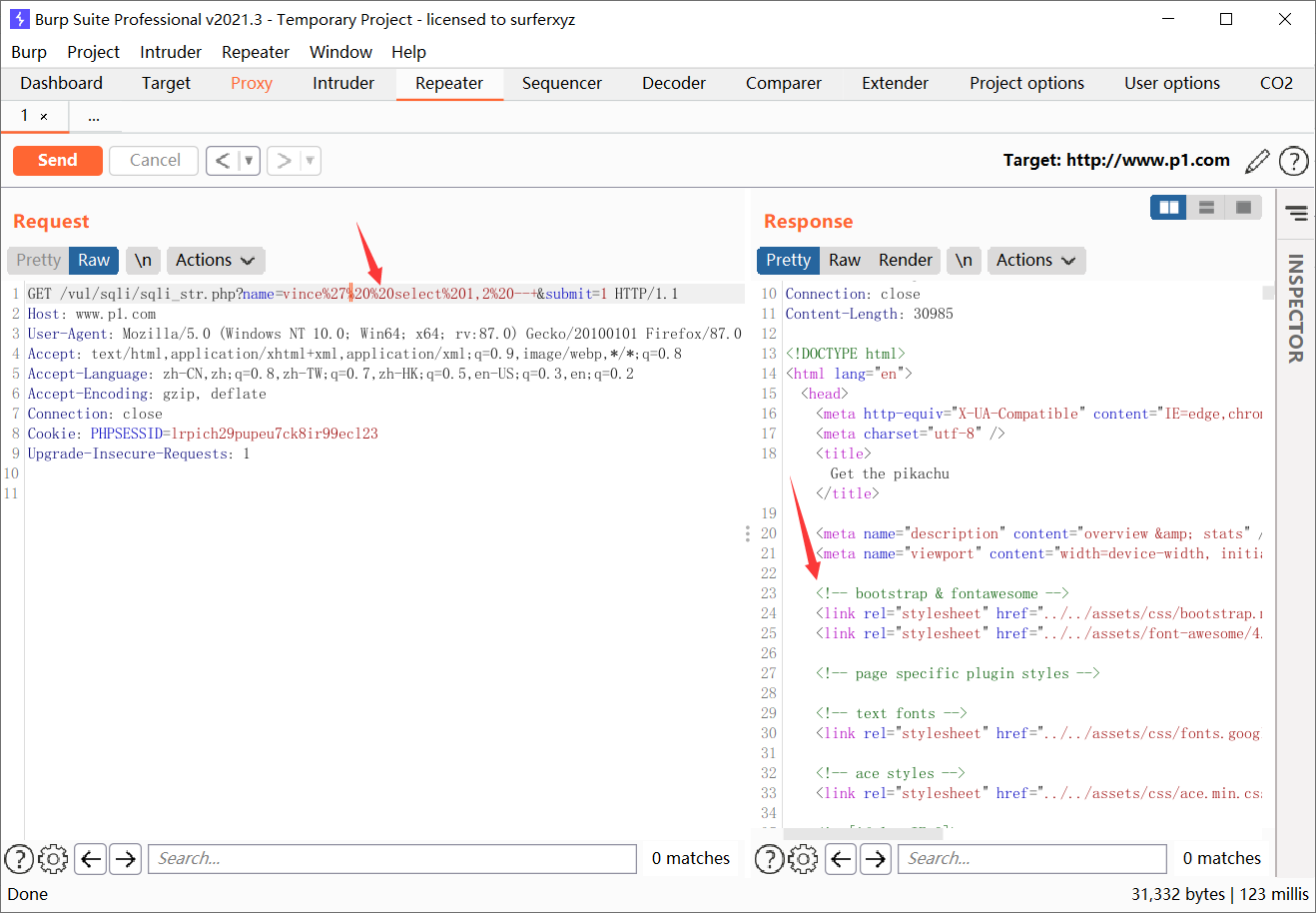The height and width of the screenshot is (913, 1316).
Task: Switch to the Decoder tab
Action: [674, 83]
